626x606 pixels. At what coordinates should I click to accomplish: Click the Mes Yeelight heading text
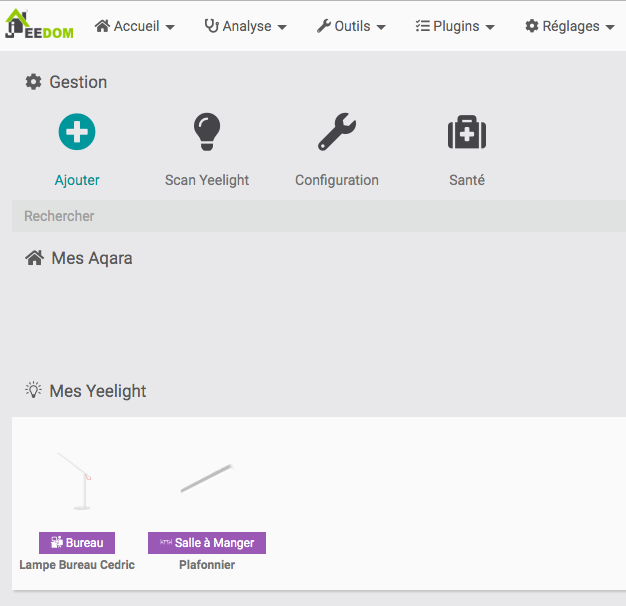point(98,391)
